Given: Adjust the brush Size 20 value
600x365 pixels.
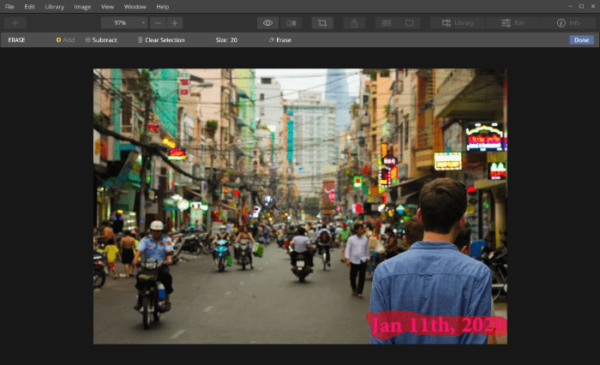Looking at the screenshot, I should point(227,40).
